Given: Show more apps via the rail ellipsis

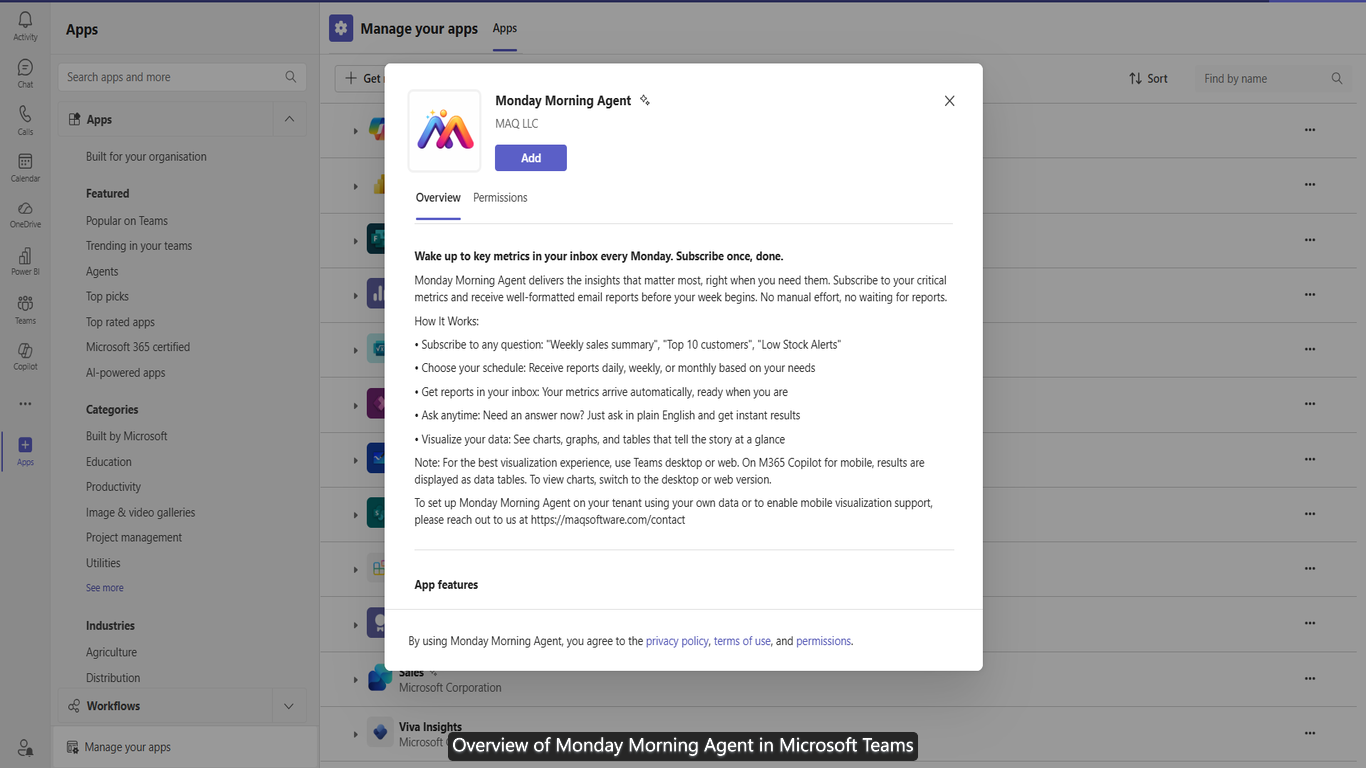Looking at the screenshot, I should tap(25, 404).
